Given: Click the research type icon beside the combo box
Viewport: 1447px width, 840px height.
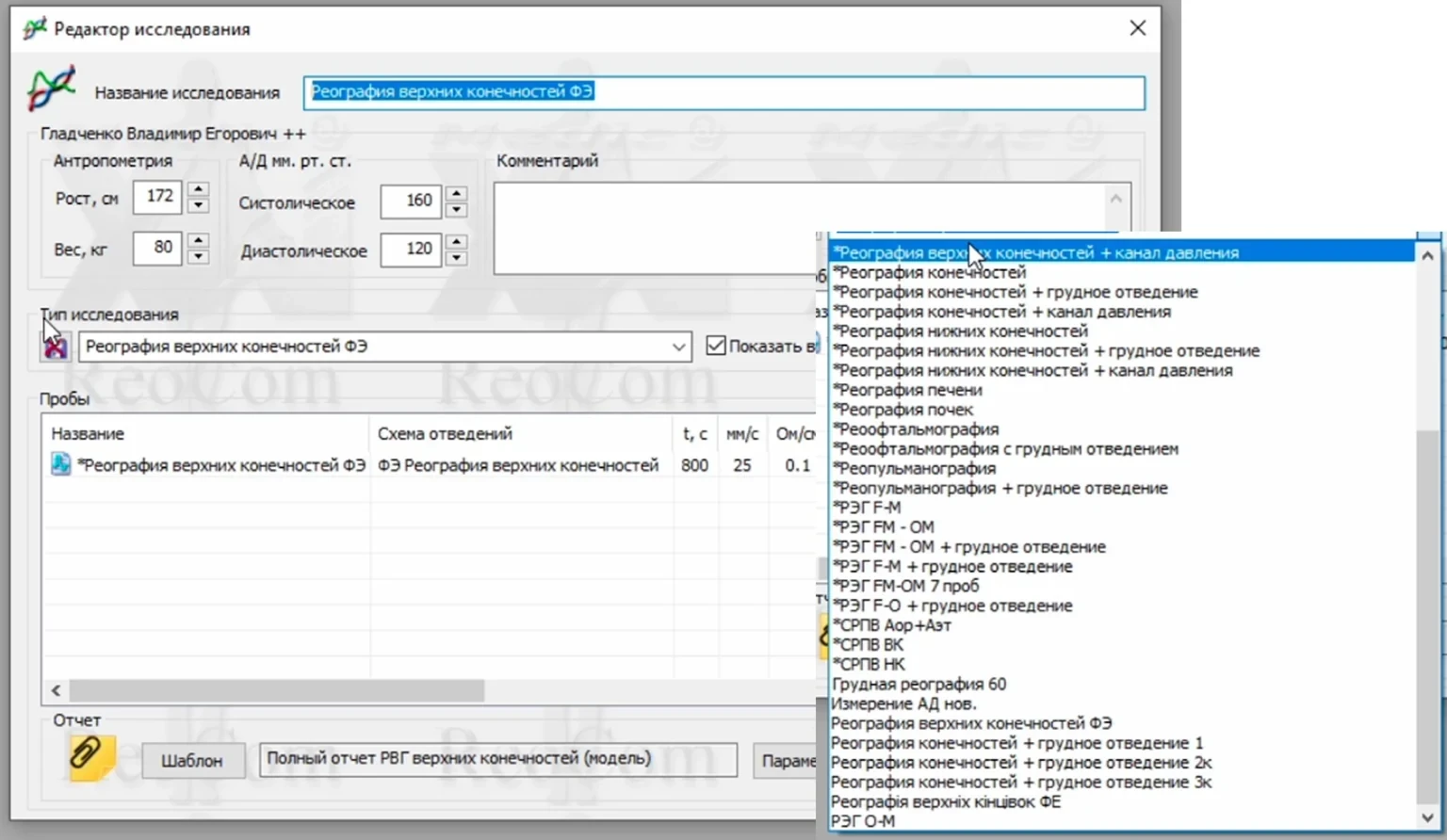Looking at the screenshot, I should coord(56,347).
